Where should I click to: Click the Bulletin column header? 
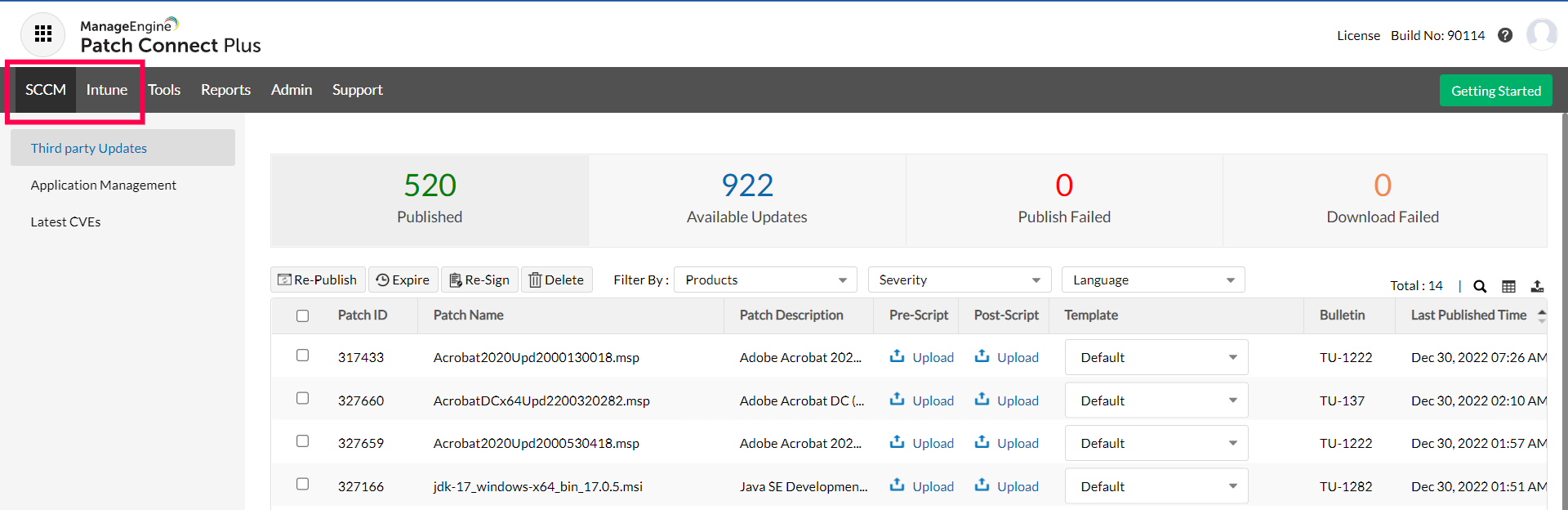pos(1342,315)
